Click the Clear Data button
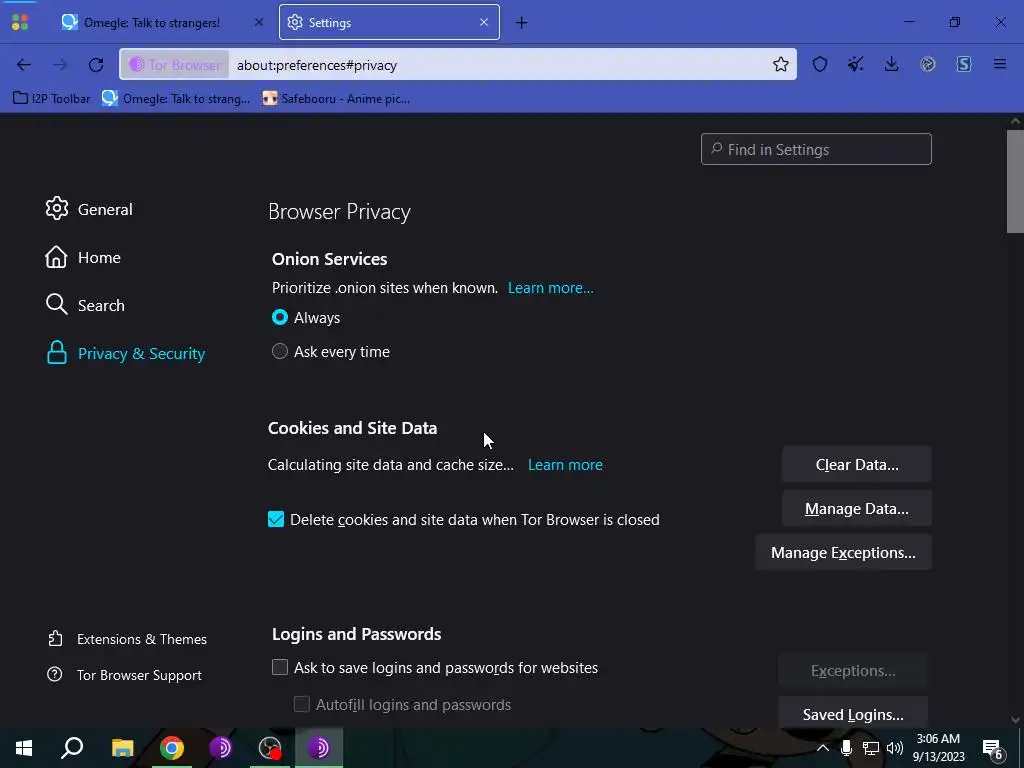 click(x=856, y=464)
